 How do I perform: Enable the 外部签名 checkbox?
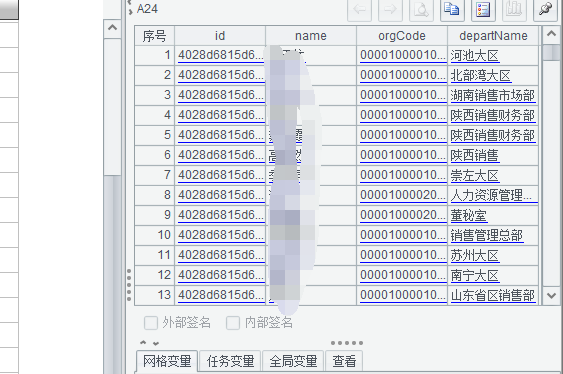[x=151, y=323]
